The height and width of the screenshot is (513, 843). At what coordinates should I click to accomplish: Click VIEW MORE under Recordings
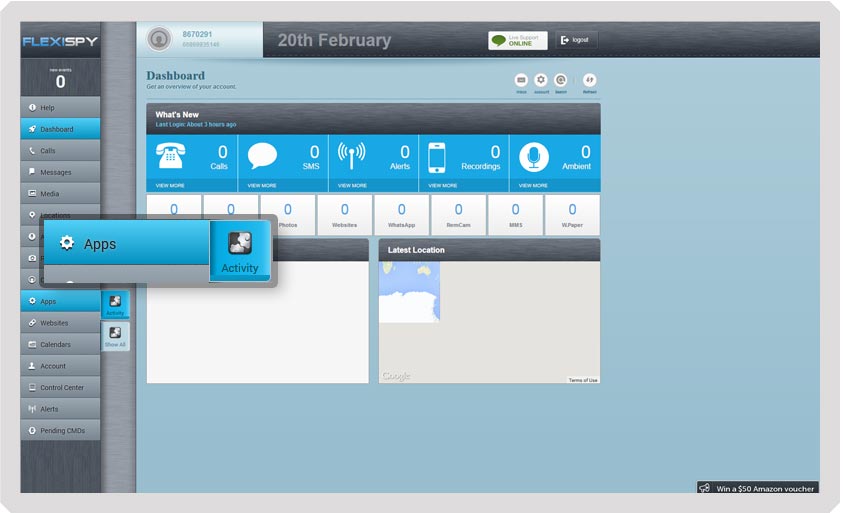(442, 186)
